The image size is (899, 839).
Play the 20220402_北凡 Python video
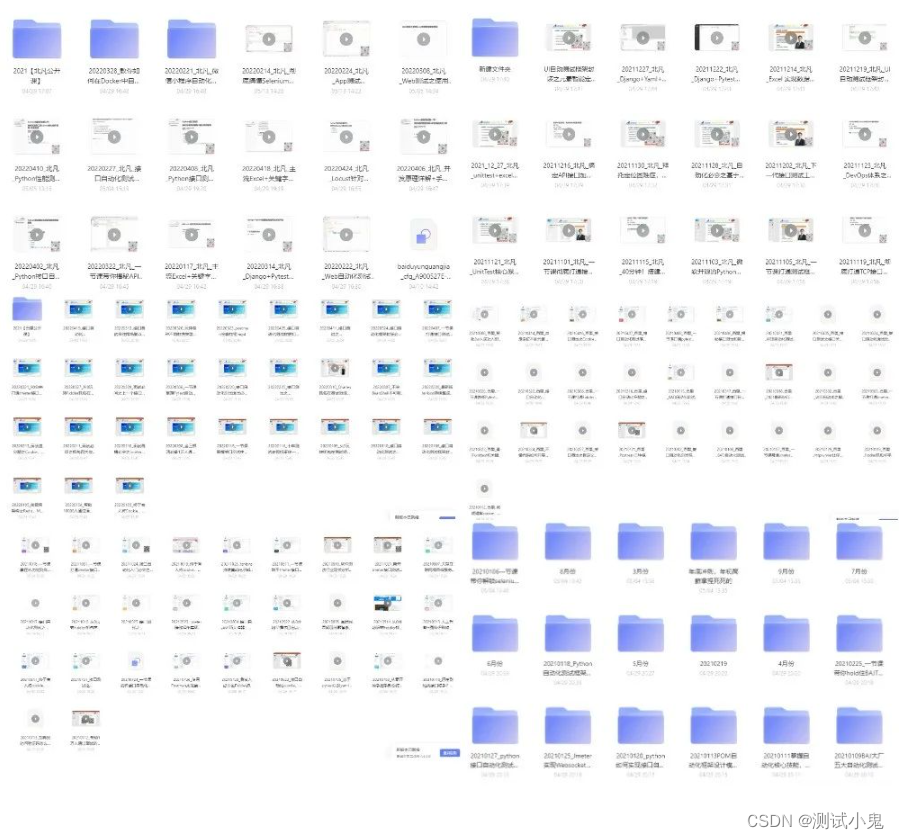tap(37, 235)
